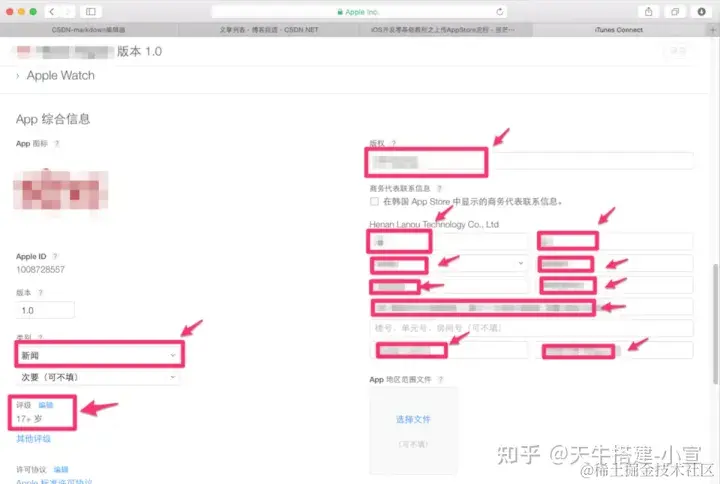This screenshot has width=720, height=484.
Task: Click the version input field containing 1.0
Action: point(45,310)
